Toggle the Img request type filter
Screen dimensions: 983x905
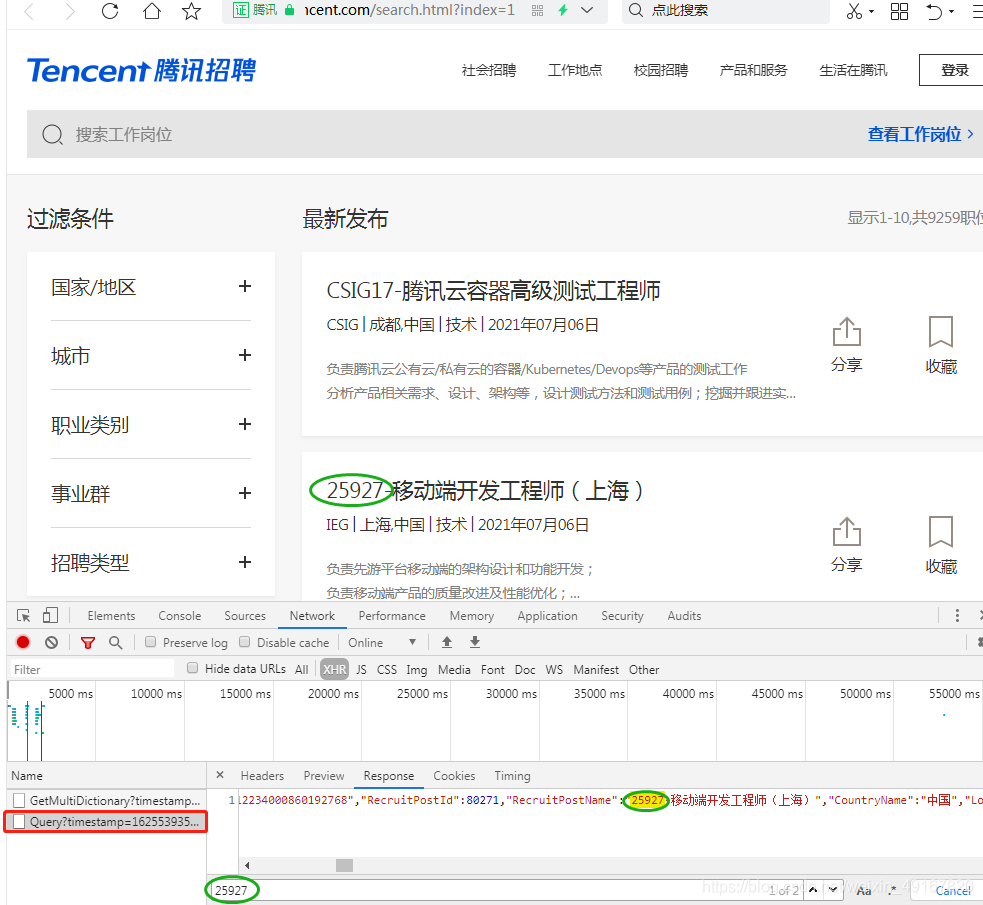(x=416, y=669)
